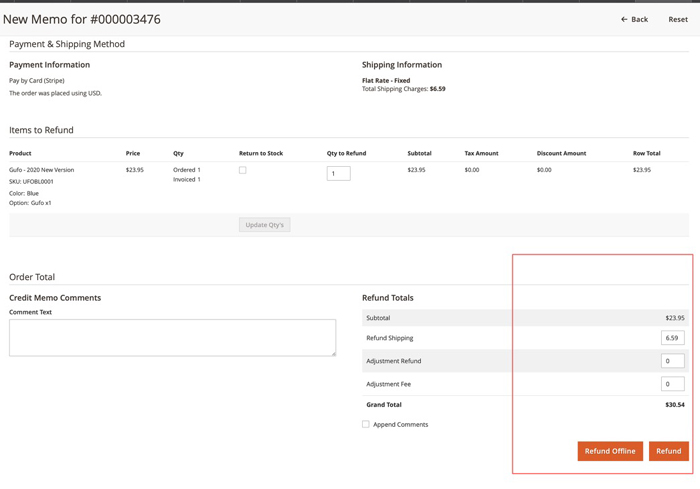Click the Qty to Refund field
The width and height of the screenshot is (700, 489).
pyautogui.click(x=338, y=173)
